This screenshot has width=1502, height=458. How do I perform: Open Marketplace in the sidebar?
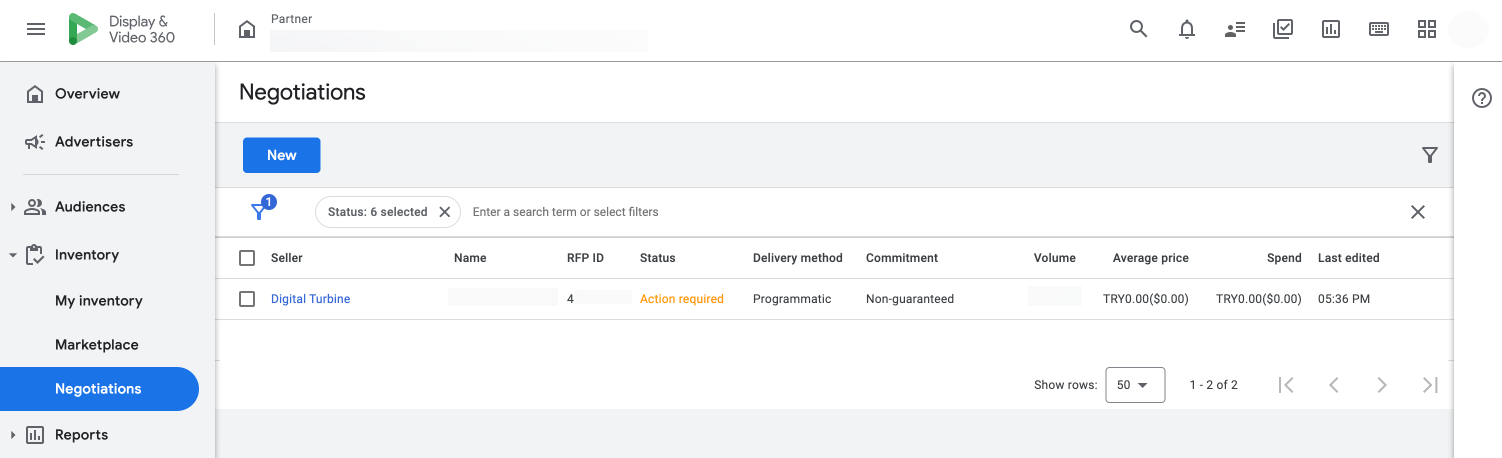(x=97, y=345)
